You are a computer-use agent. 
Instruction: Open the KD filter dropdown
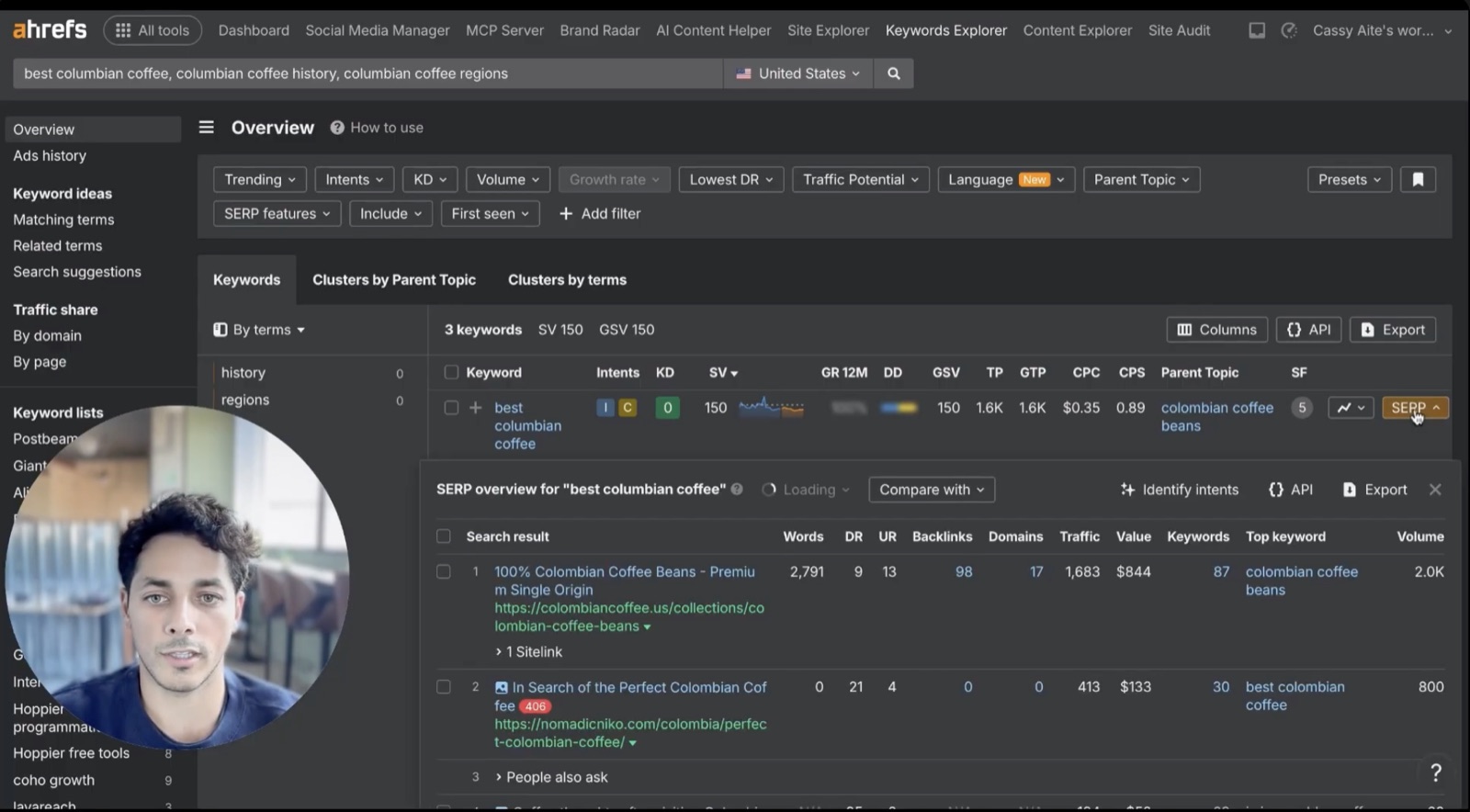click(x=430, y=179)
